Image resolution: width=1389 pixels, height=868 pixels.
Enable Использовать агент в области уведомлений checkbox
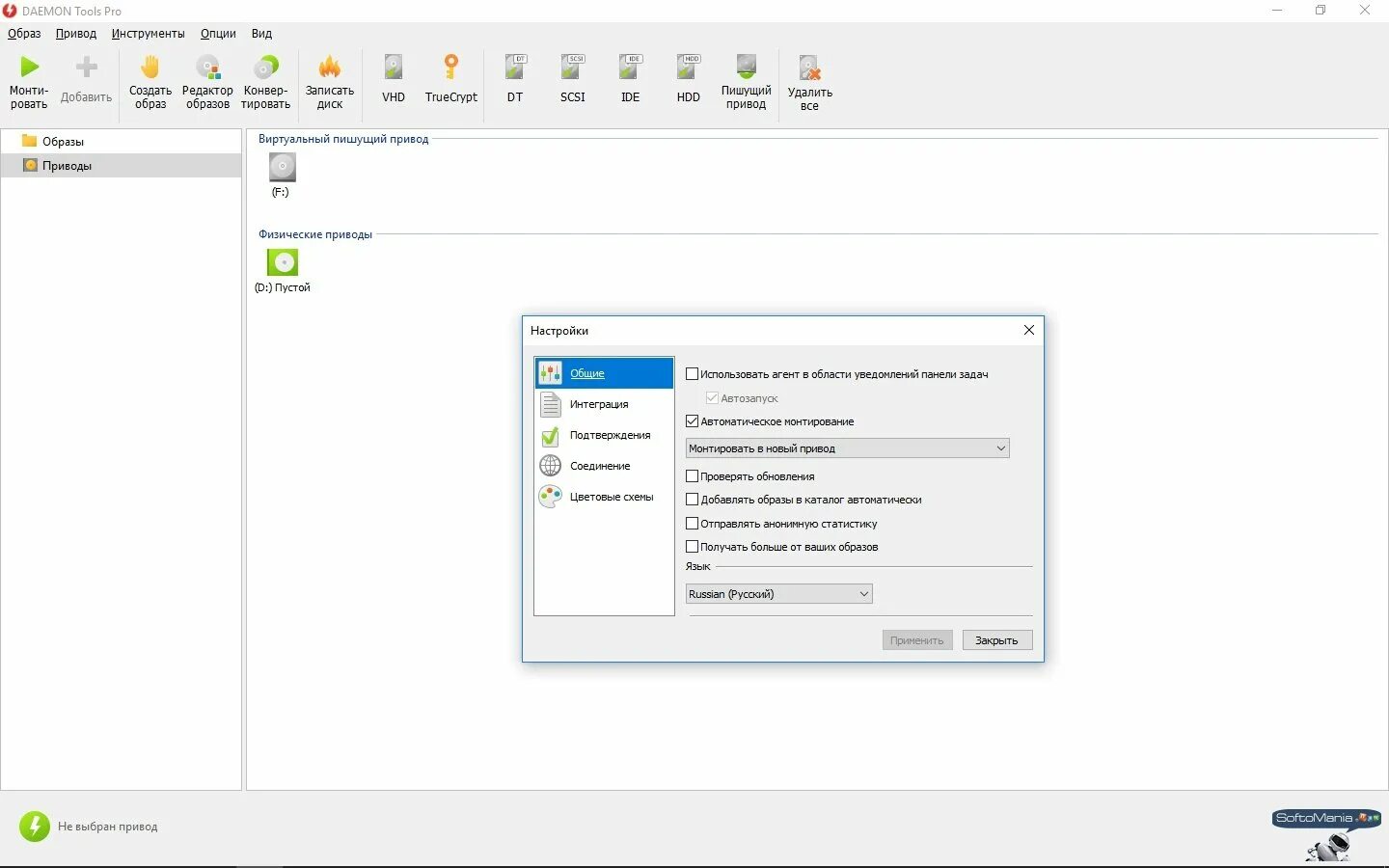tap(692, 374)
